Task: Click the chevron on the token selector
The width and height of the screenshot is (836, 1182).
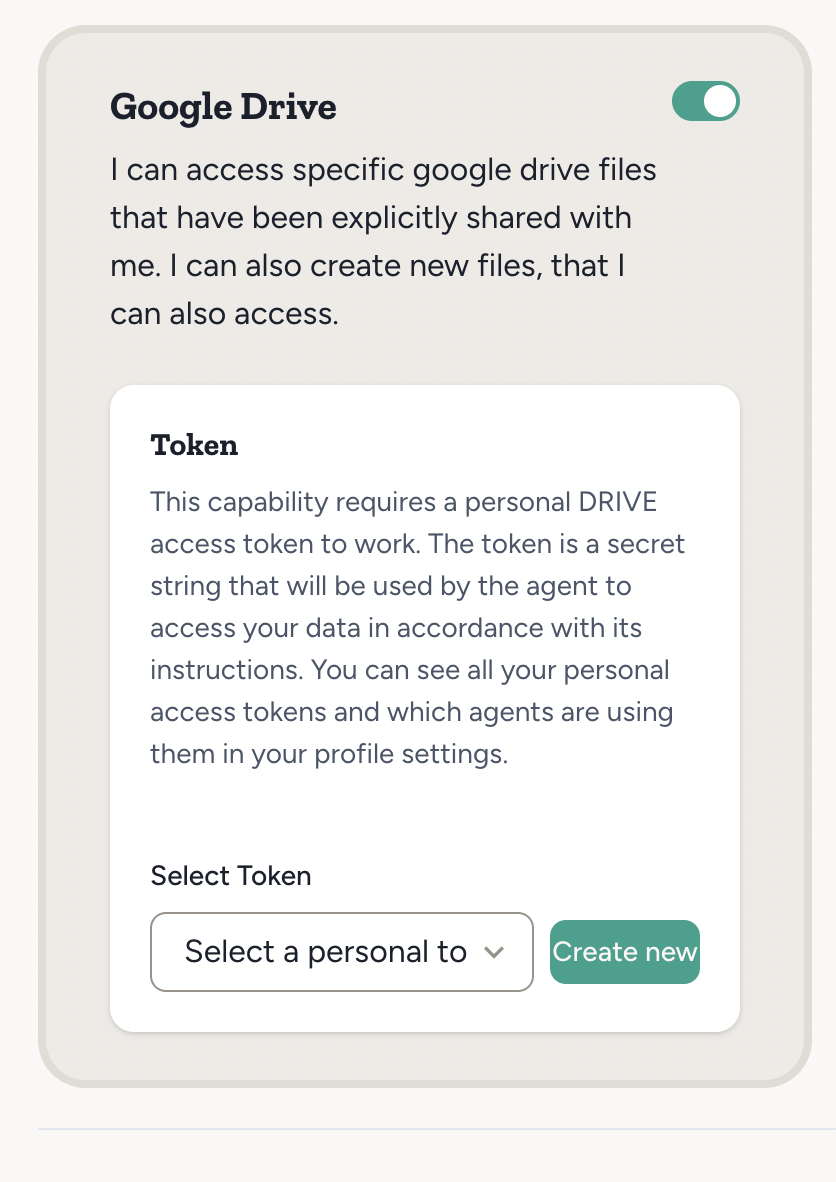Action: tap(495, 952)
